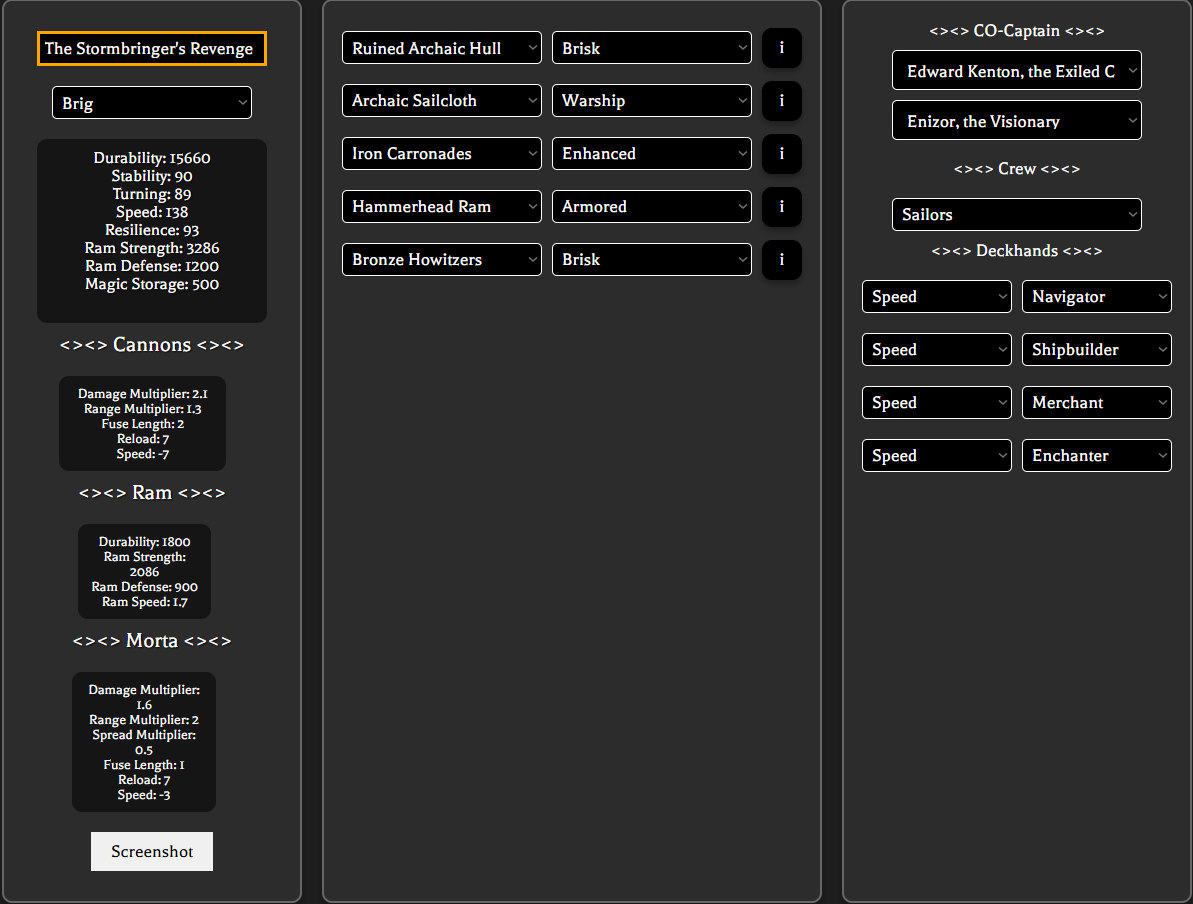Open the Navigator deckhand dropdown

tap(1097, 297)
